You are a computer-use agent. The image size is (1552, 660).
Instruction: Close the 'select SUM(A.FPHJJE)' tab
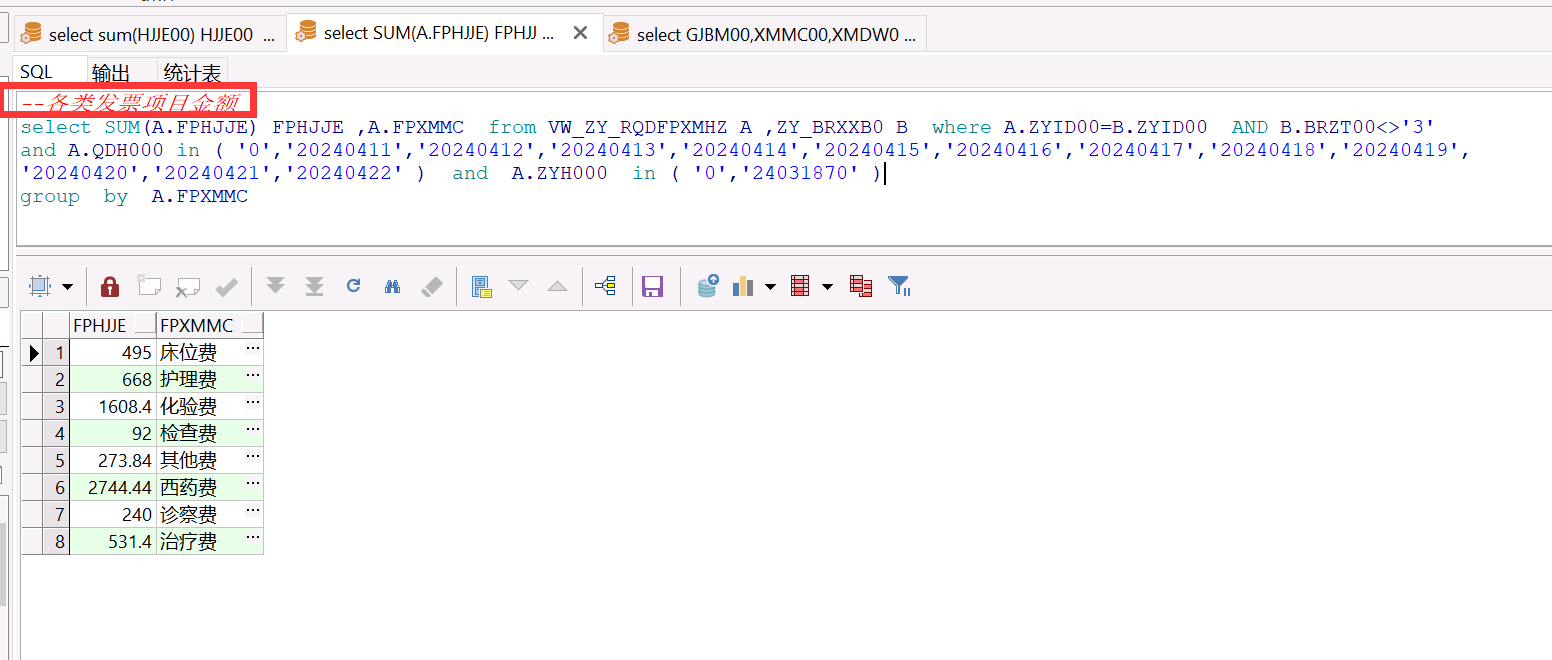pos(580,33)
